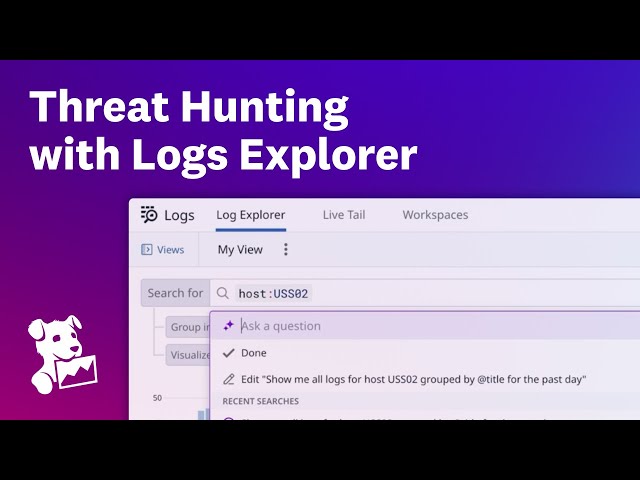This screenshot has height=480, width=640.
Task: Click the search magnifier icon
Action: pyautogui.click(x=222, y=293)
